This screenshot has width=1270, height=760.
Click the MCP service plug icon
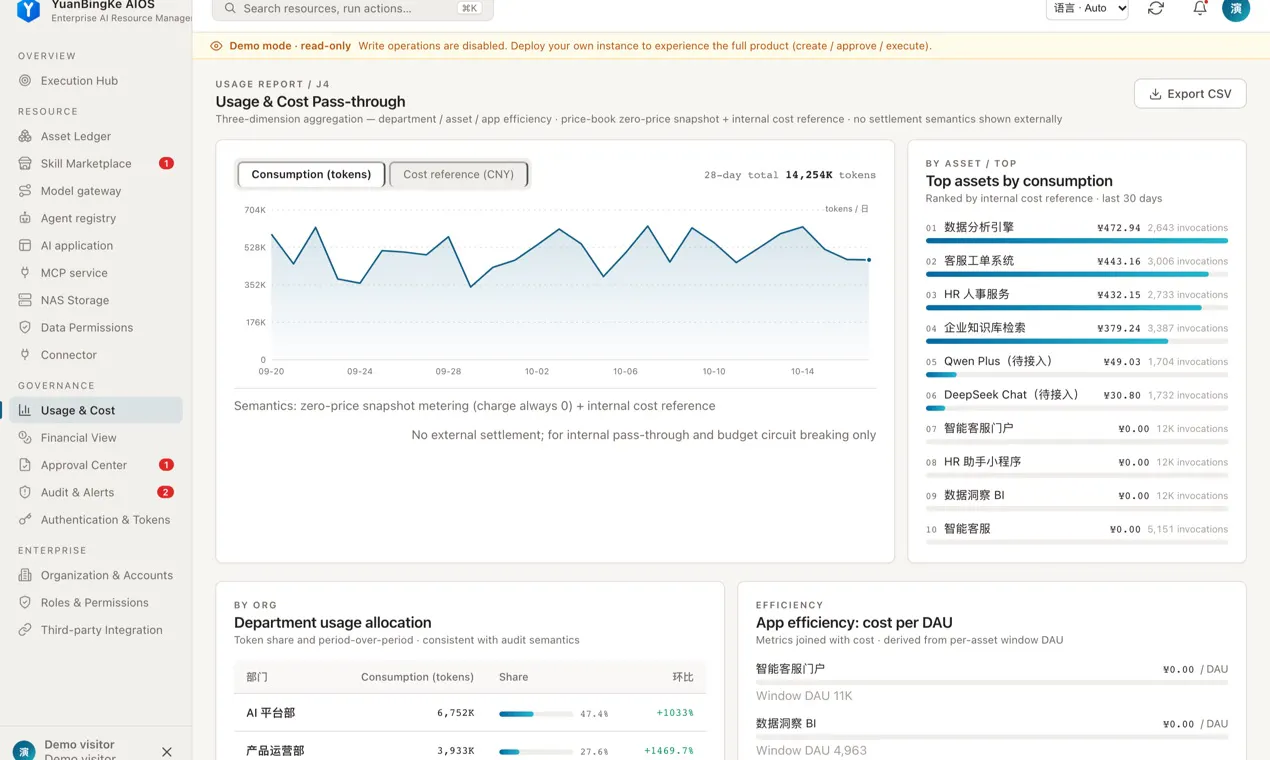coord(25,273)
